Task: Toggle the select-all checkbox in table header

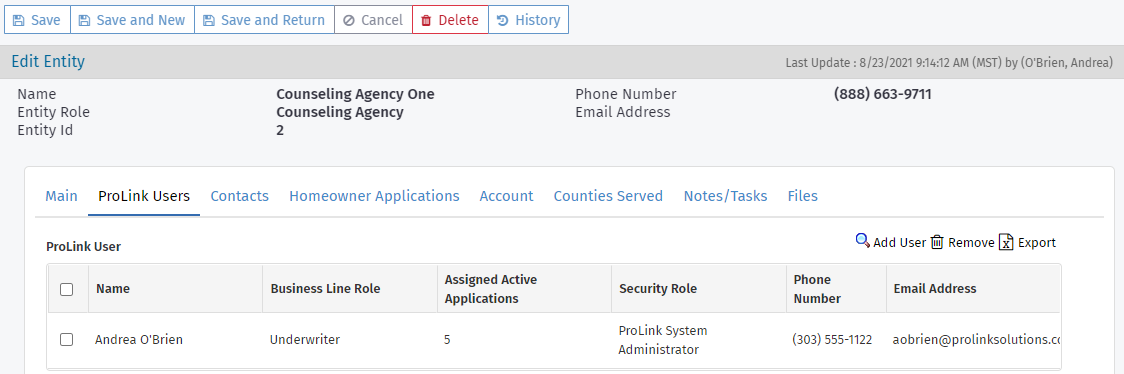Action: tap(67, 289)
